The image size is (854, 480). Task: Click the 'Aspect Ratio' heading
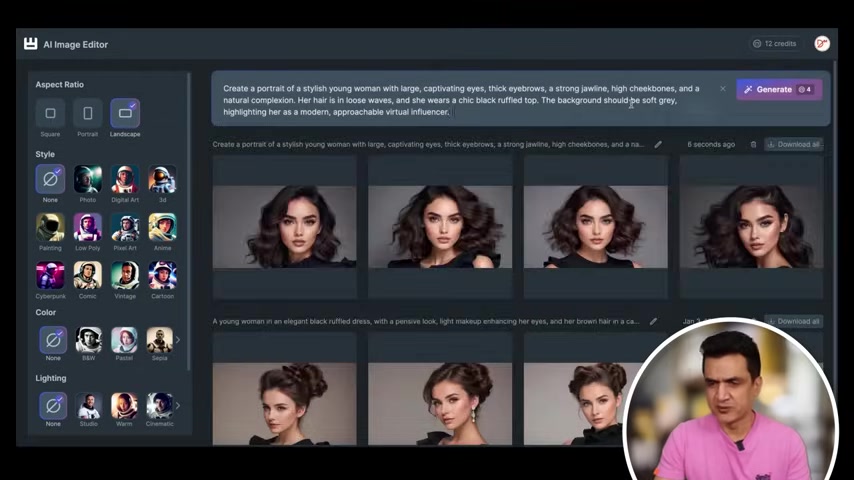tap(59, 84)
